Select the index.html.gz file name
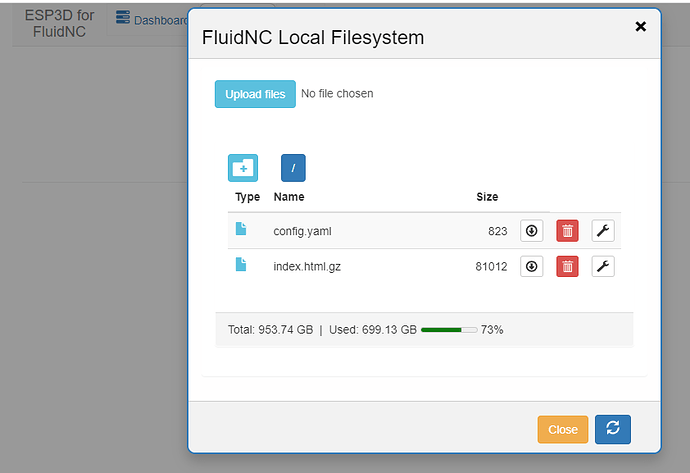Screen dimensions: 690x473 [307, 267]
